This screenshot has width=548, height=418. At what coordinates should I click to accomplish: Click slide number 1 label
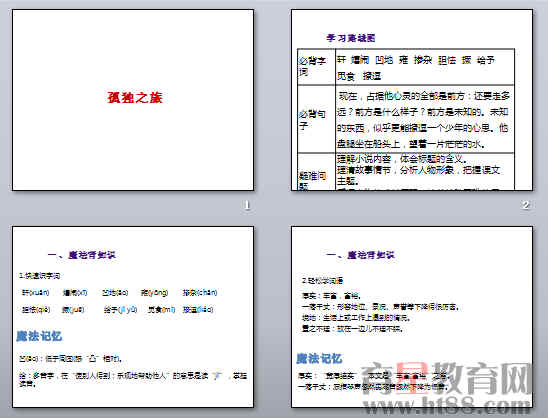247,205
